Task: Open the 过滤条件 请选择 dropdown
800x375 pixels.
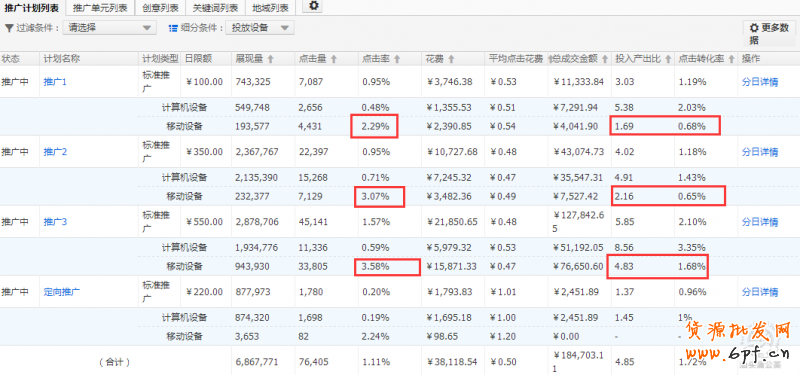Action: coord(110,28)
